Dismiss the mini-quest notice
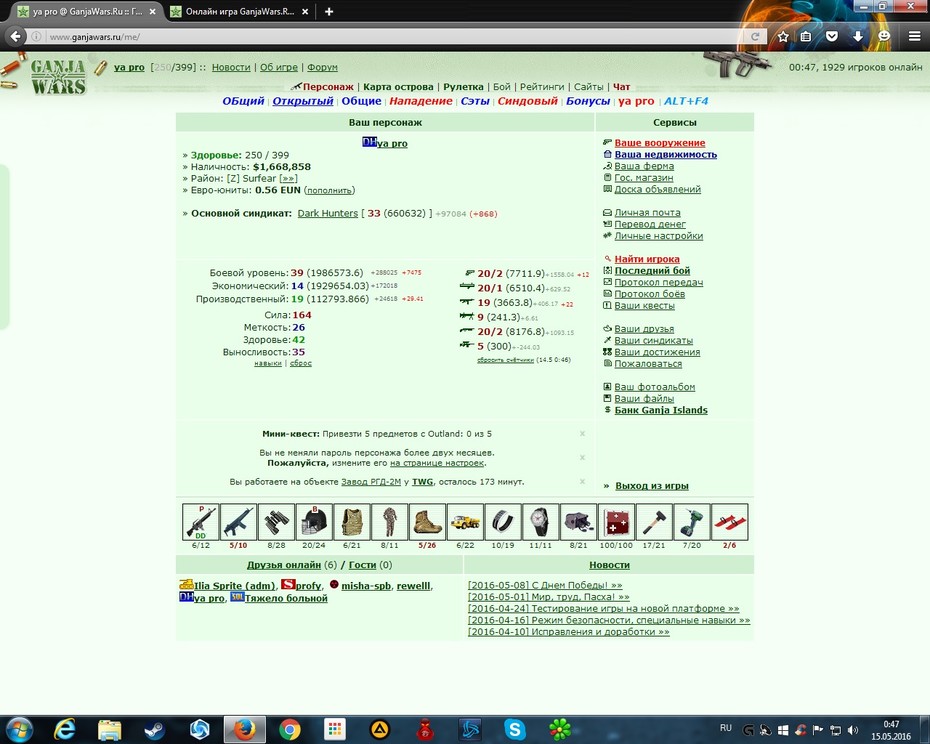 click(582, 434)
